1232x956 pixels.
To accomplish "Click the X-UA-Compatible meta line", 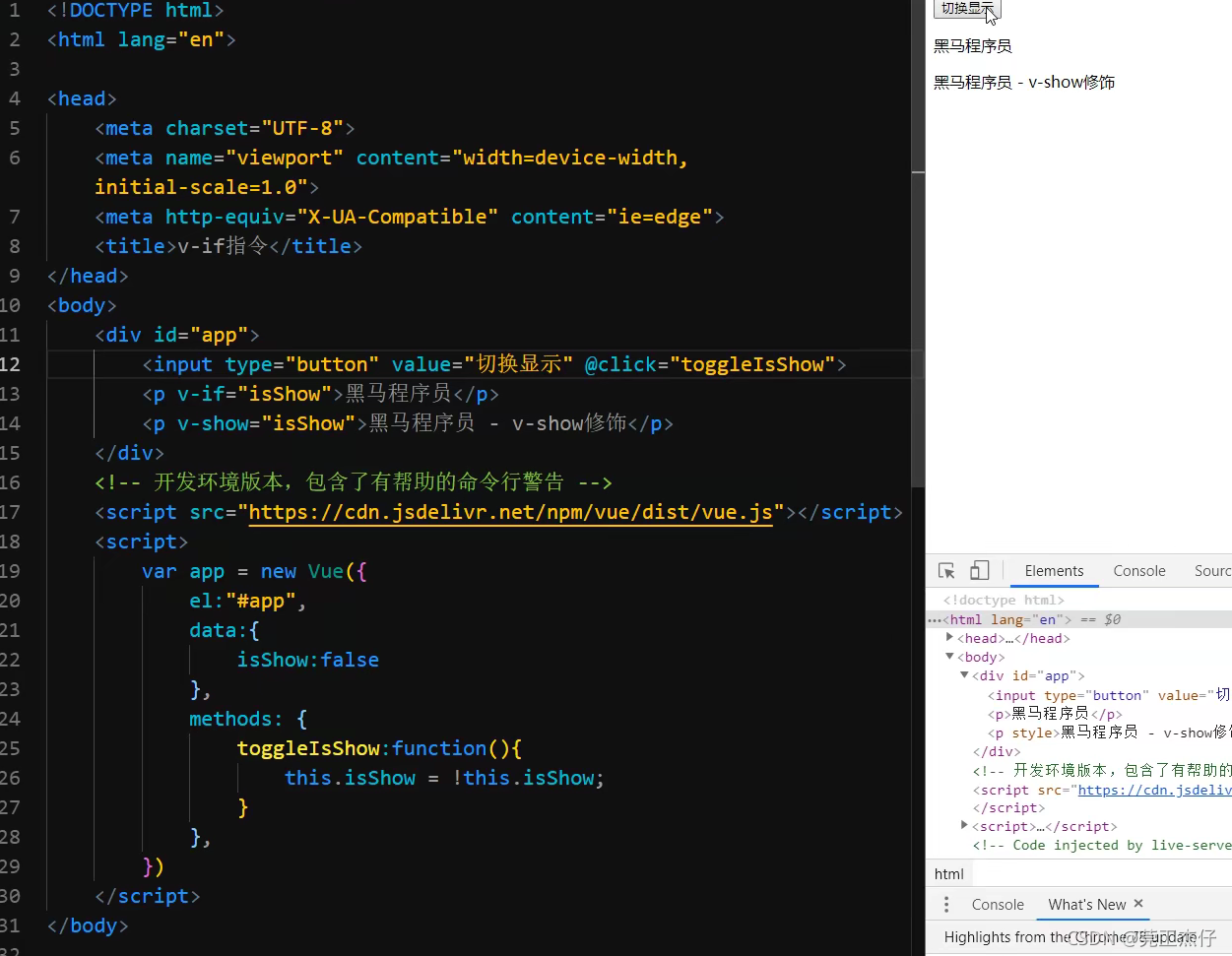I will pyautogui.click(x=410, y=217).
